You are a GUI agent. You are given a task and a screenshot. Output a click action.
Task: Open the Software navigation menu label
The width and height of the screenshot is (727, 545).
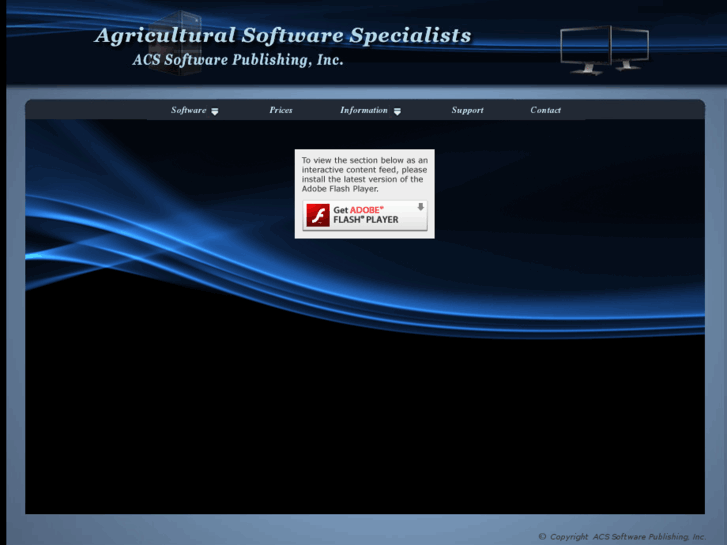tap(188, 110)
